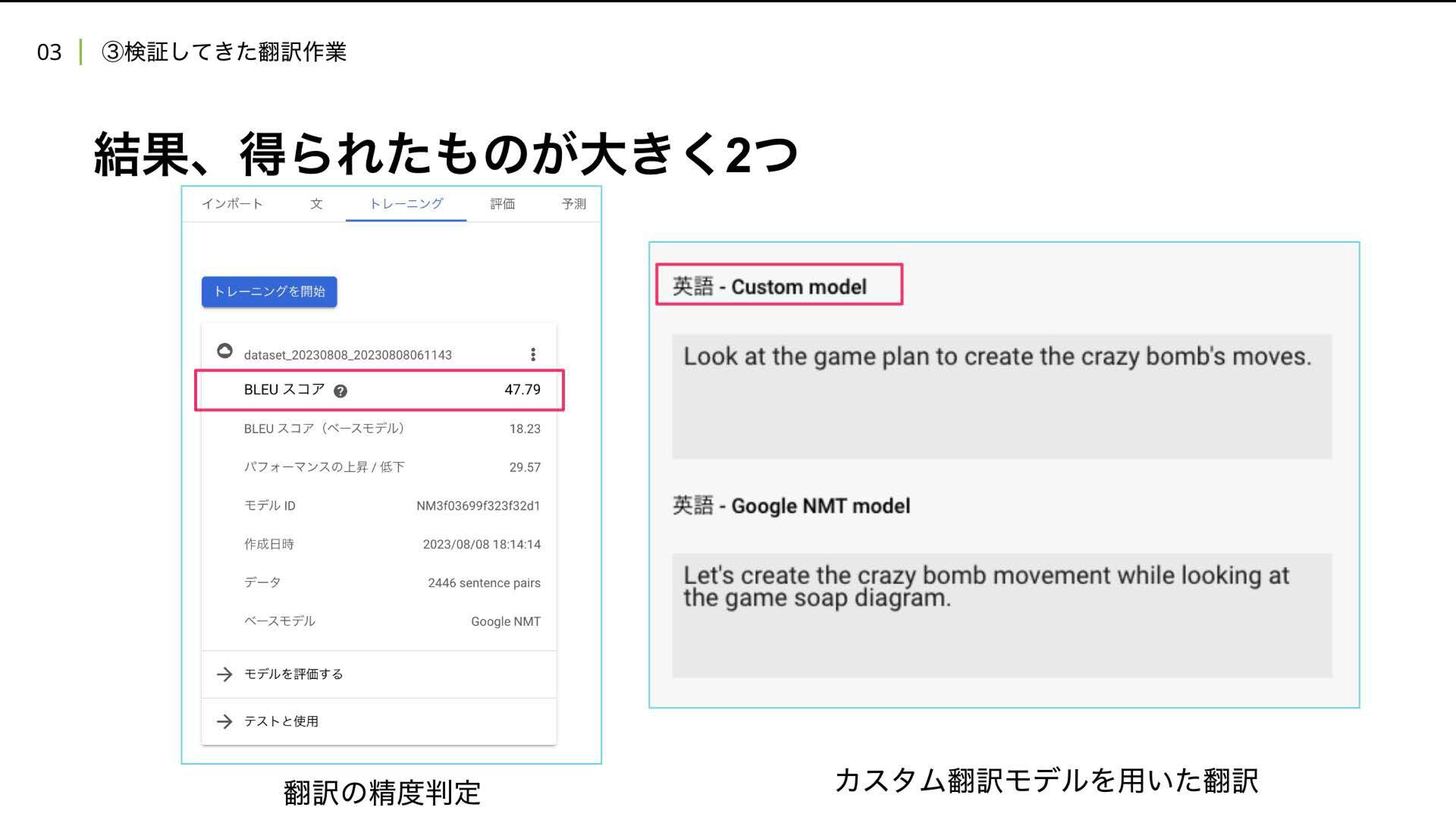Viewport: 1456px width, 820px height.
Task: Click the dataset name dataset_20230808_20230808061143
Action: 347,355
